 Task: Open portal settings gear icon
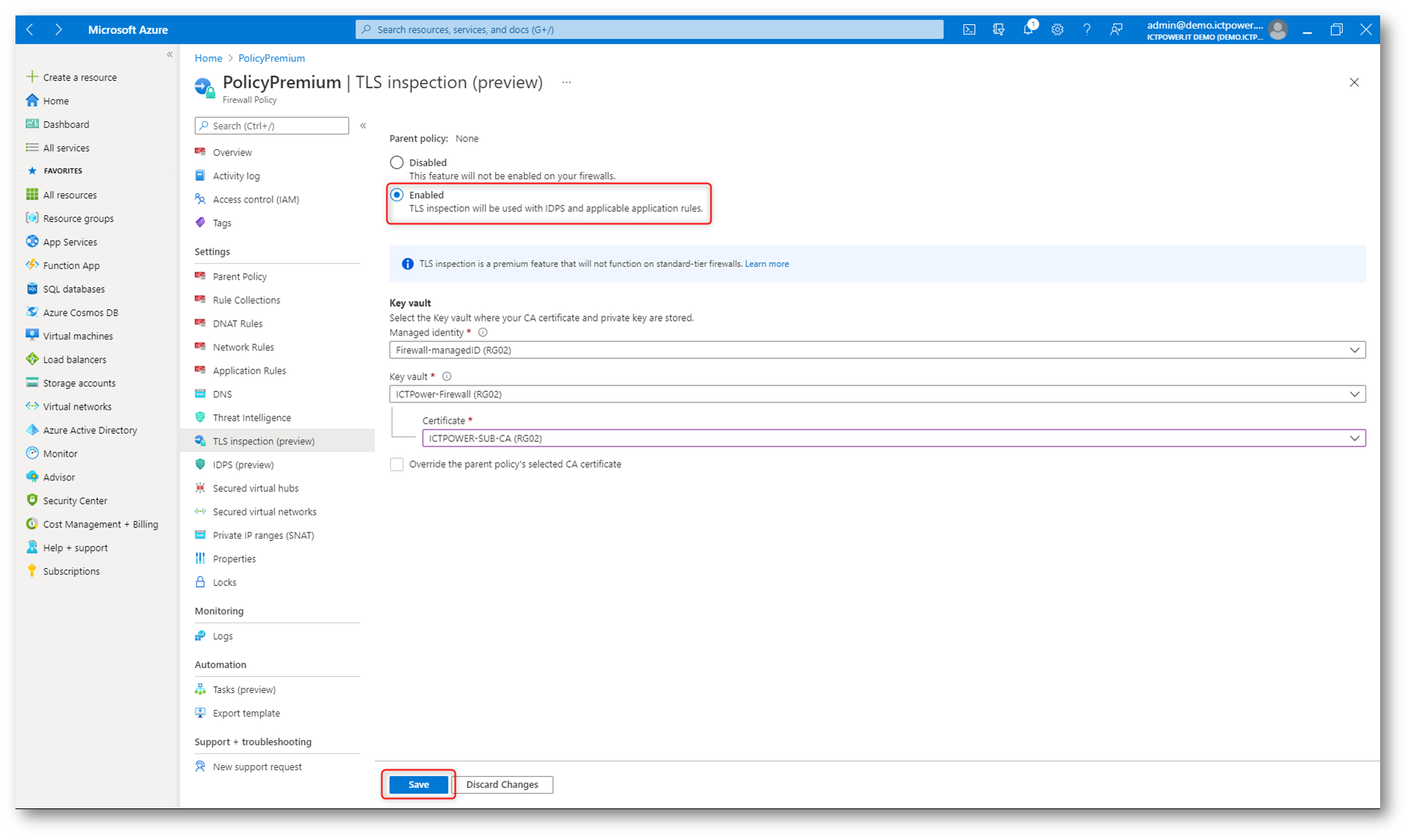pyautogui.click(x=1057, y=29)
